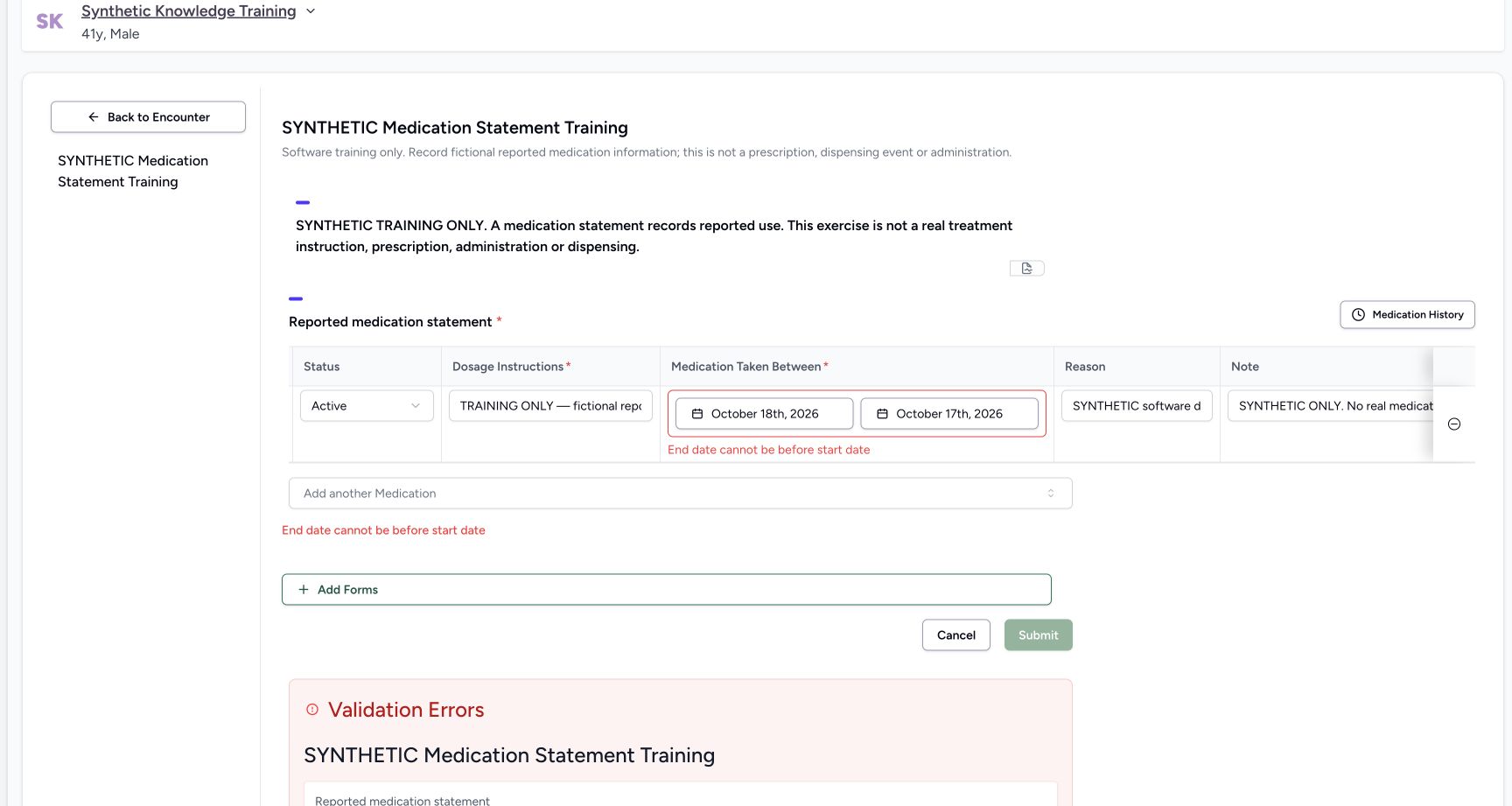Click the form title inside the Validation Errors panel
The image size is (1512, 806).
[x=509, y=755]
